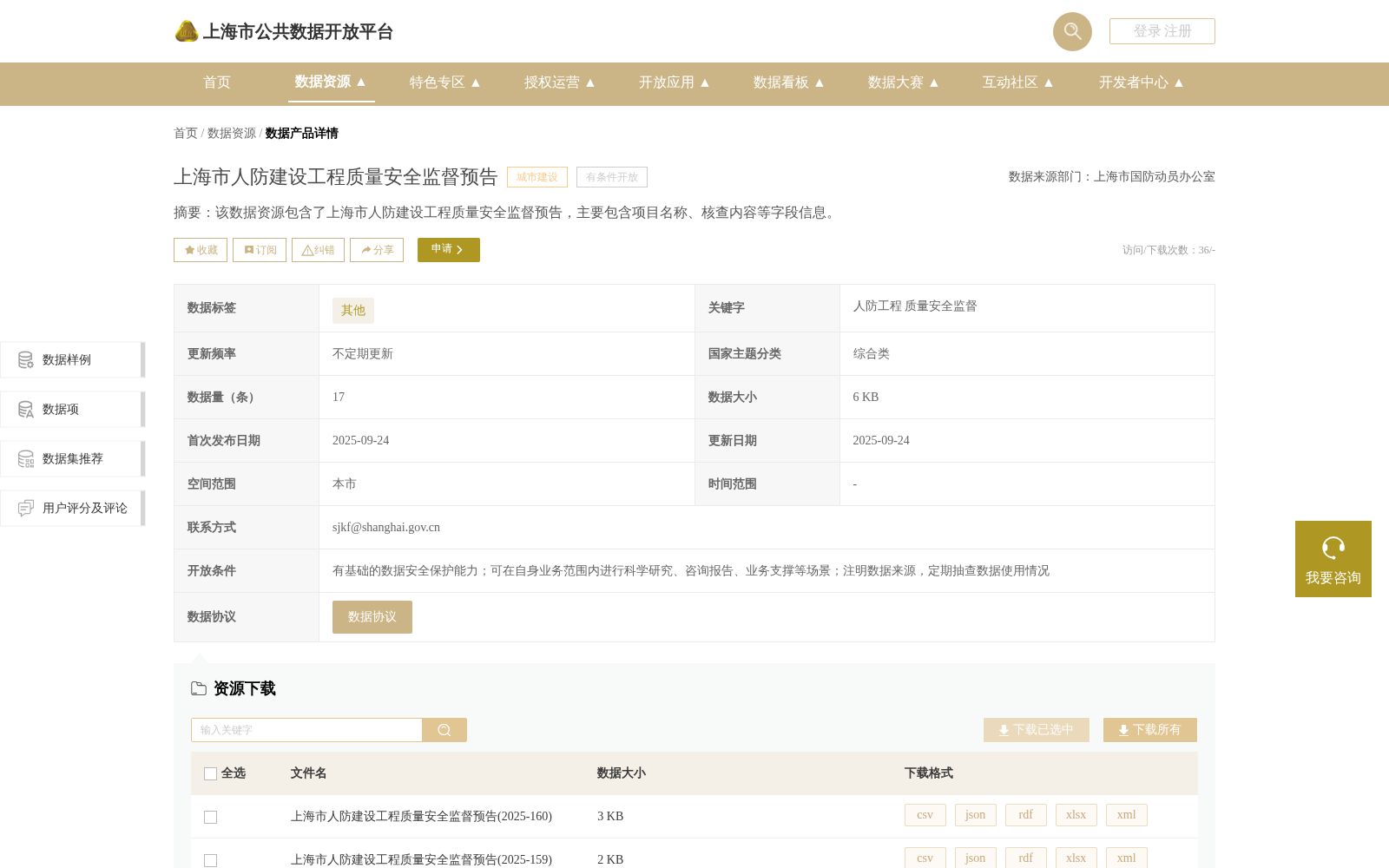
Task: Open the 数据协议 button
Action: (x=372, y=617)
